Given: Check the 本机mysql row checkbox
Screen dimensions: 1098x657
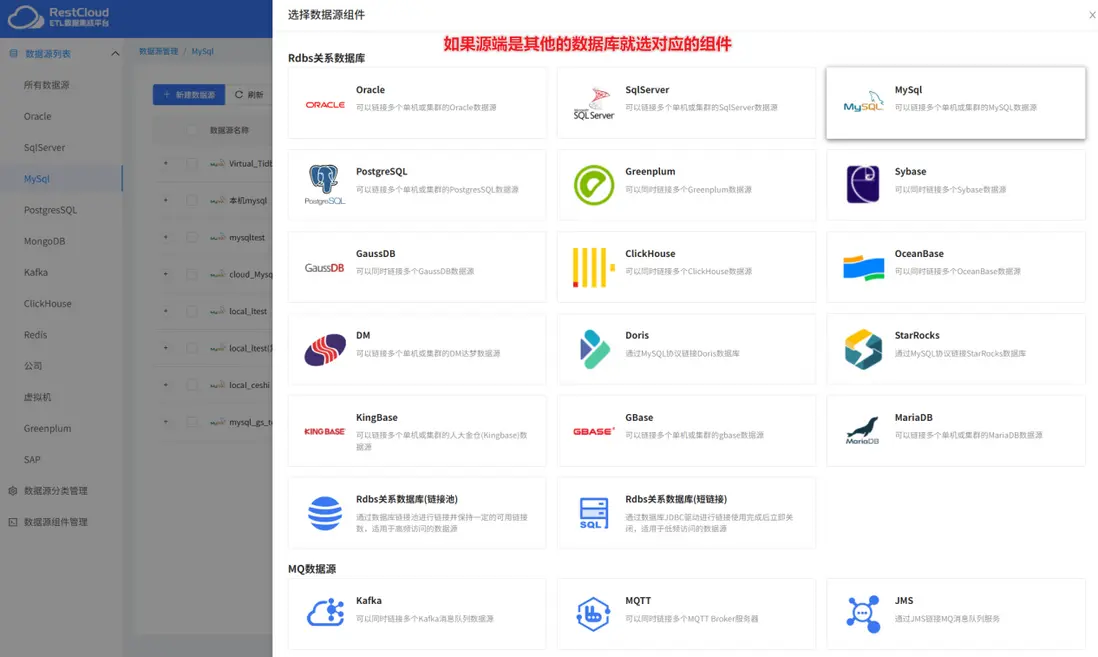Looking at the screenshot, I should (191, 200).
